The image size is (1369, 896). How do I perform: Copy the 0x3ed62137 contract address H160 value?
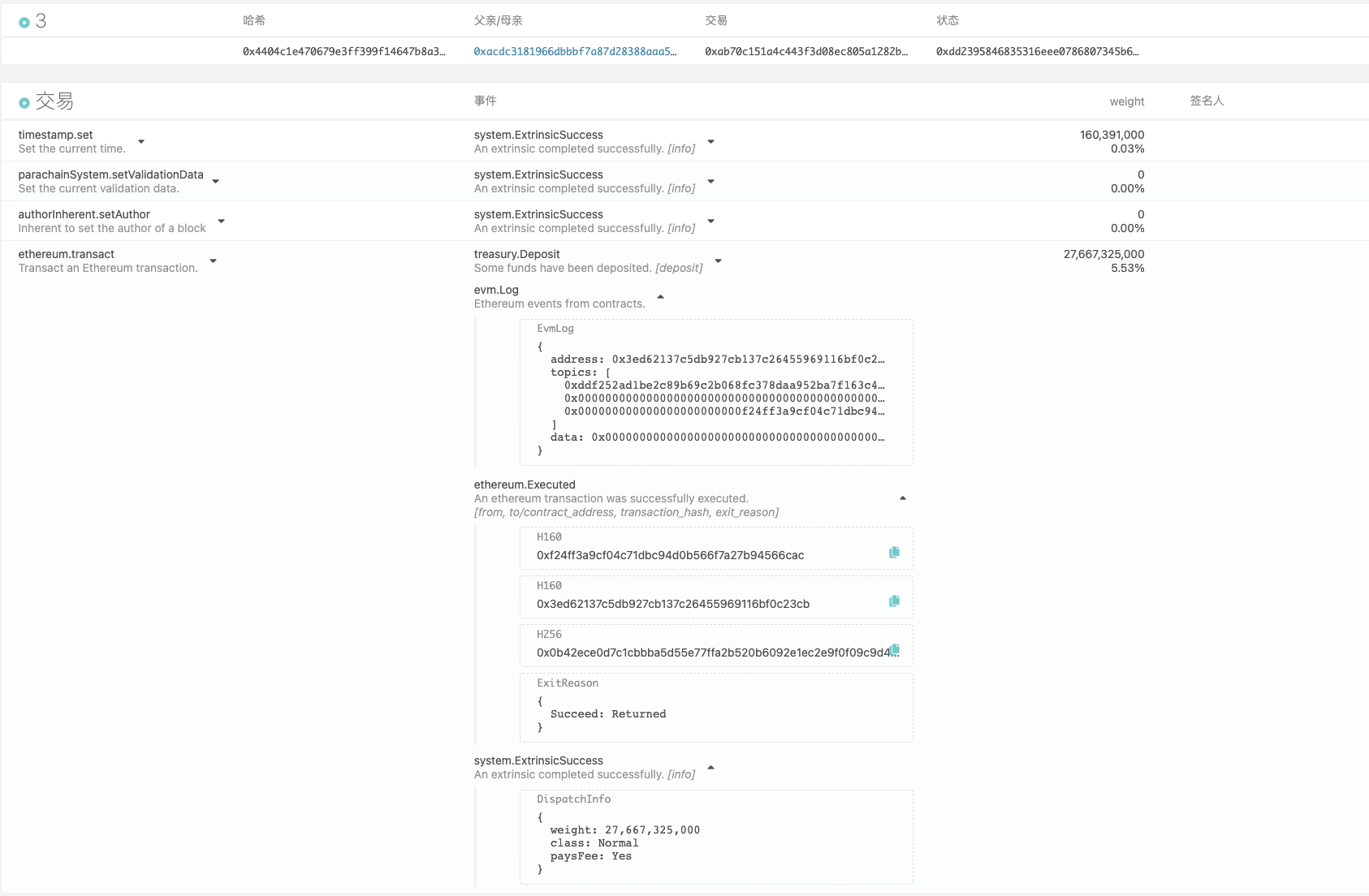[894, 601]
